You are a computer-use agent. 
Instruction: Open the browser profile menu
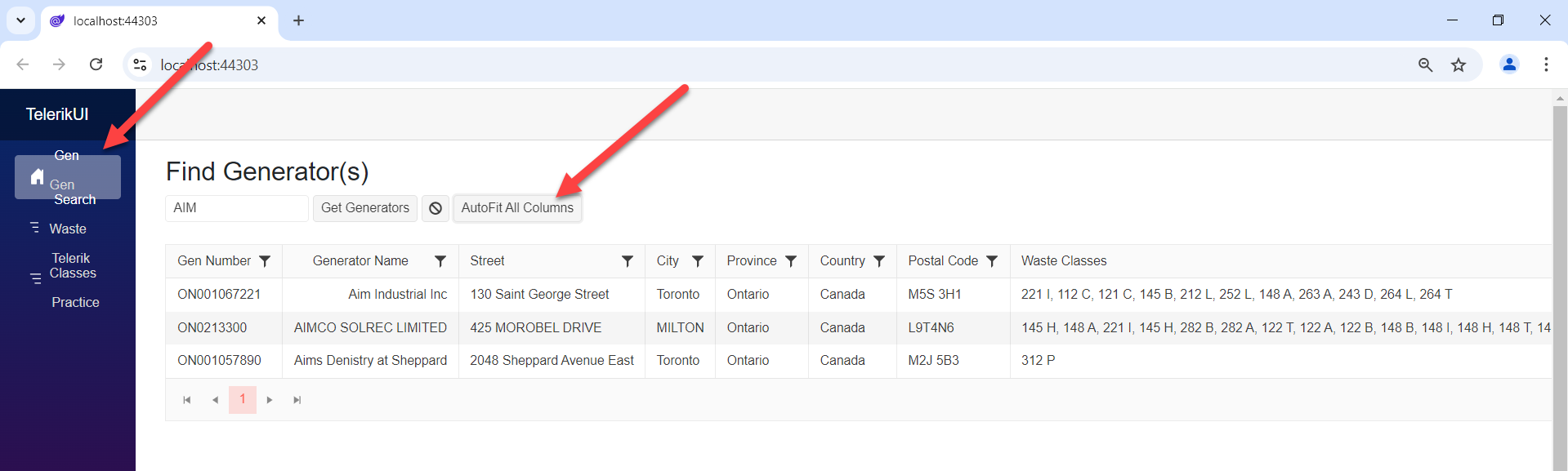1509,64
